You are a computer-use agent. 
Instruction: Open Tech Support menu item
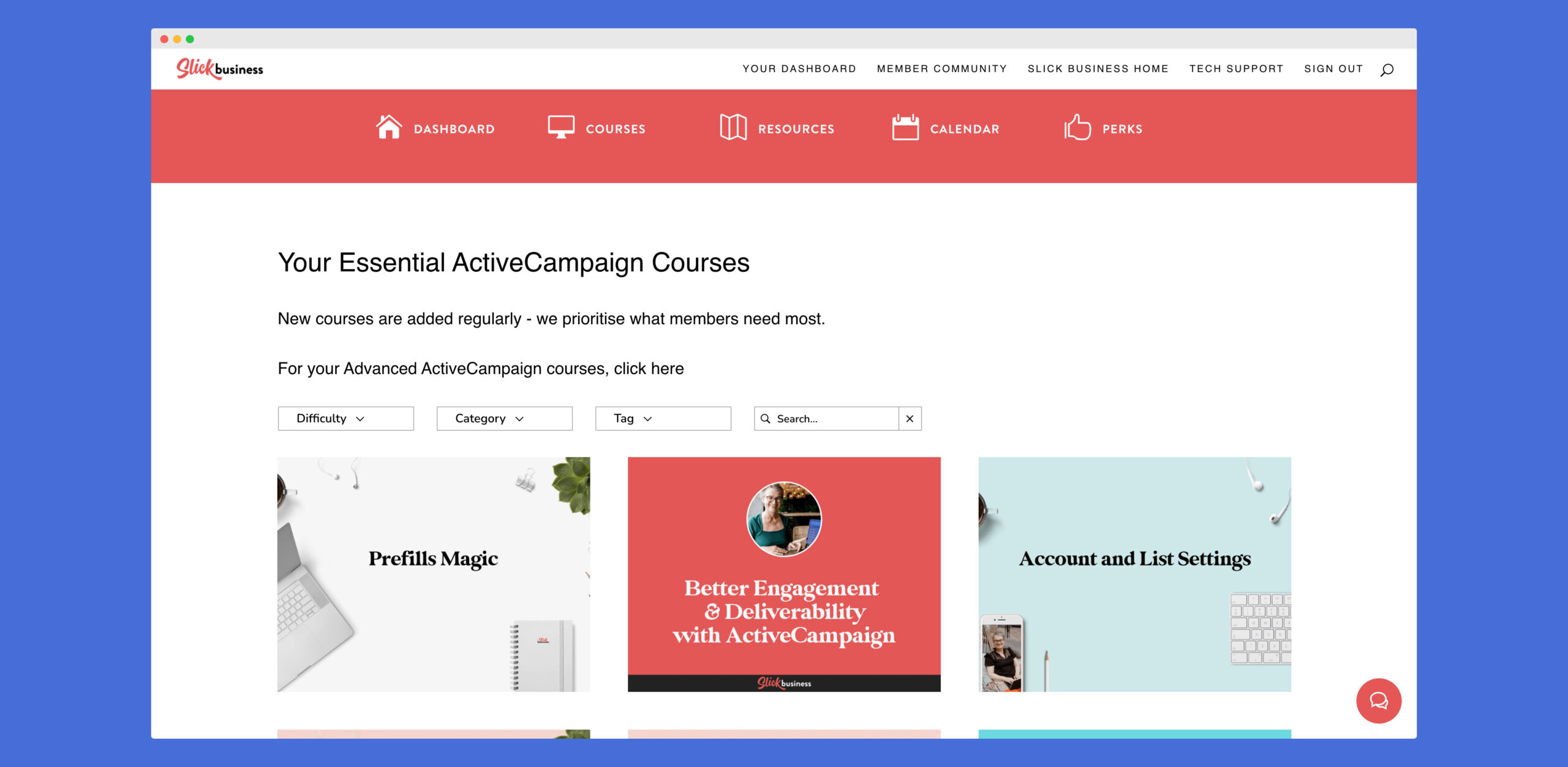pyautogui.click(x=1236, y=69)
